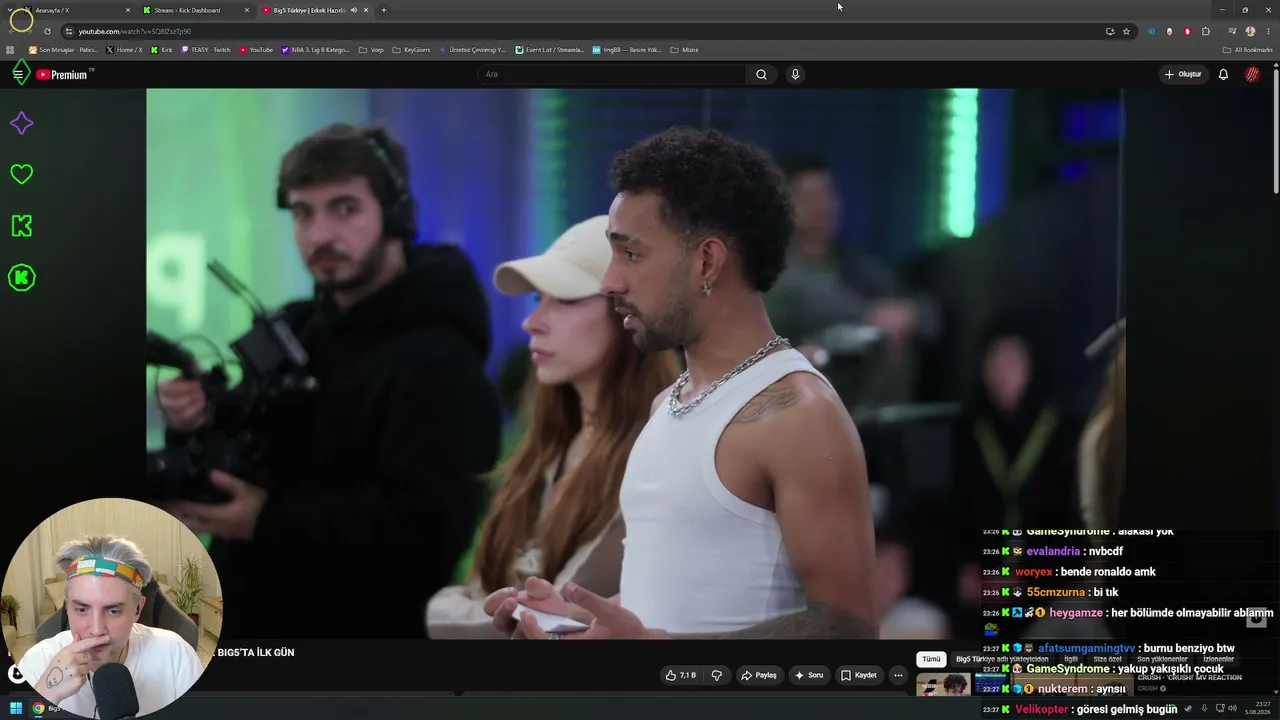The width and height of the screenshot is (1280, 720).
Task: Open the Chrome extensions puzzle icon
Action: point(1206,31)
